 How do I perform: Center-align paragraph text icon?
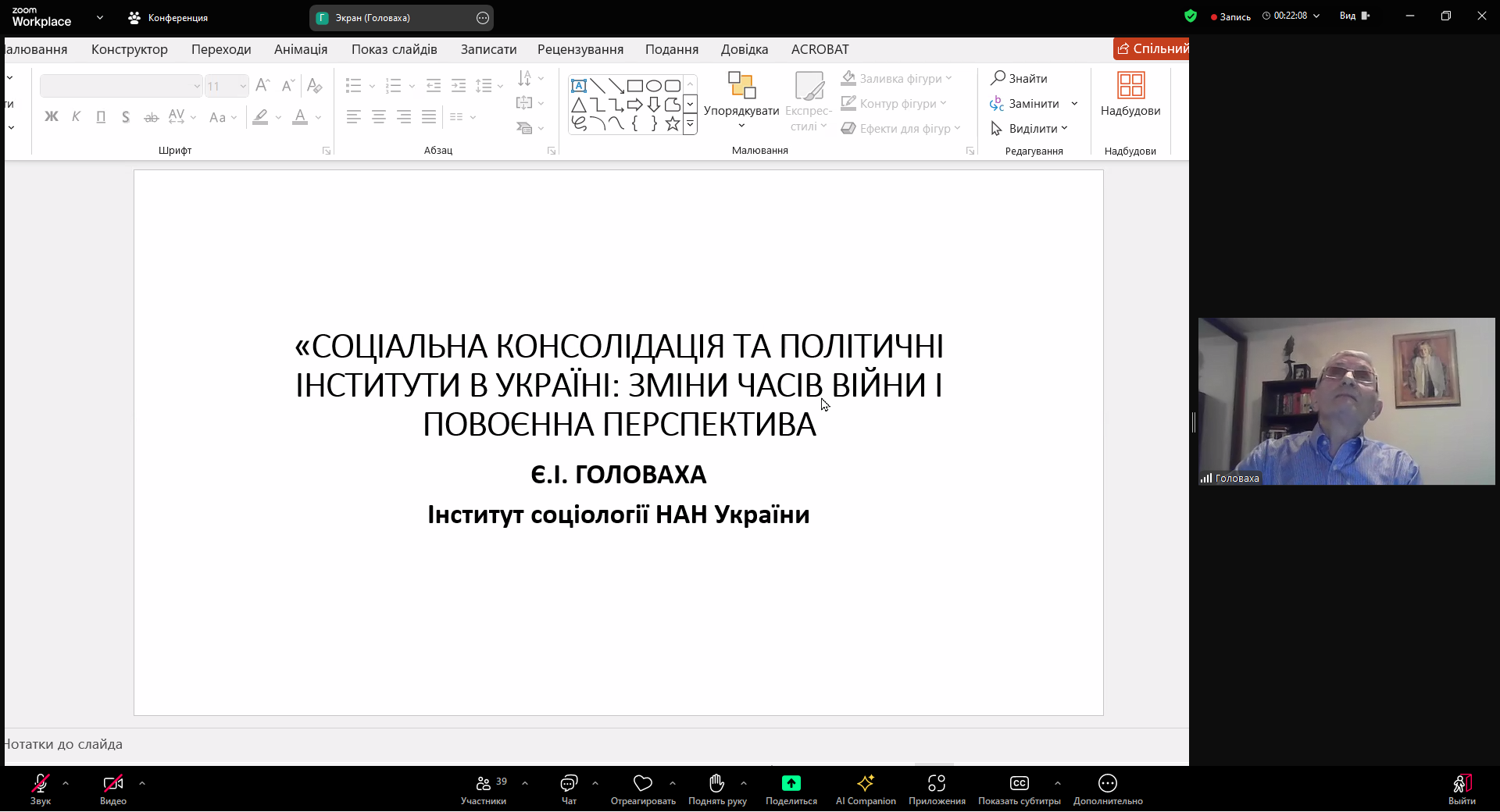pyautogui.click(x=379, y=117)
